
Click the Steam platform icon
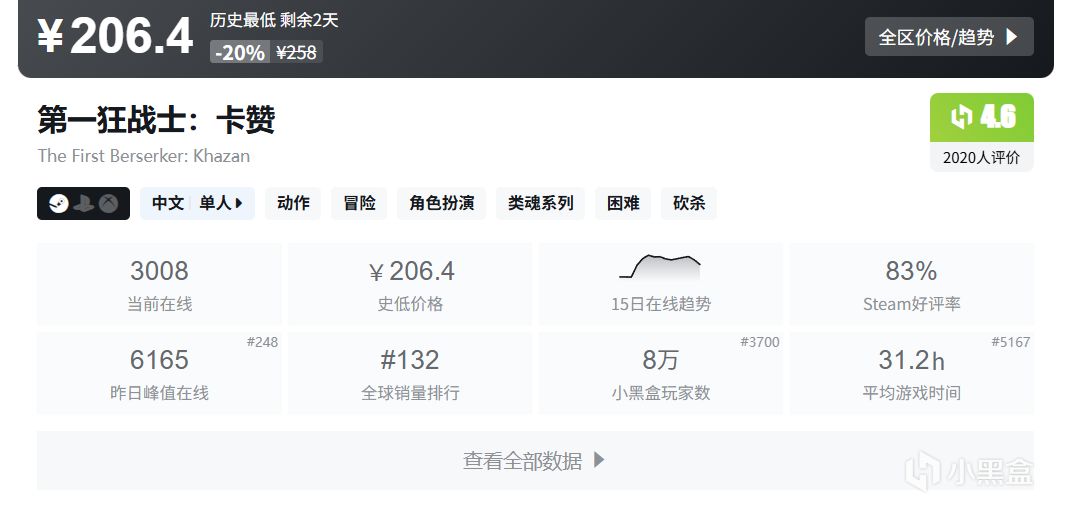[59, 203]
